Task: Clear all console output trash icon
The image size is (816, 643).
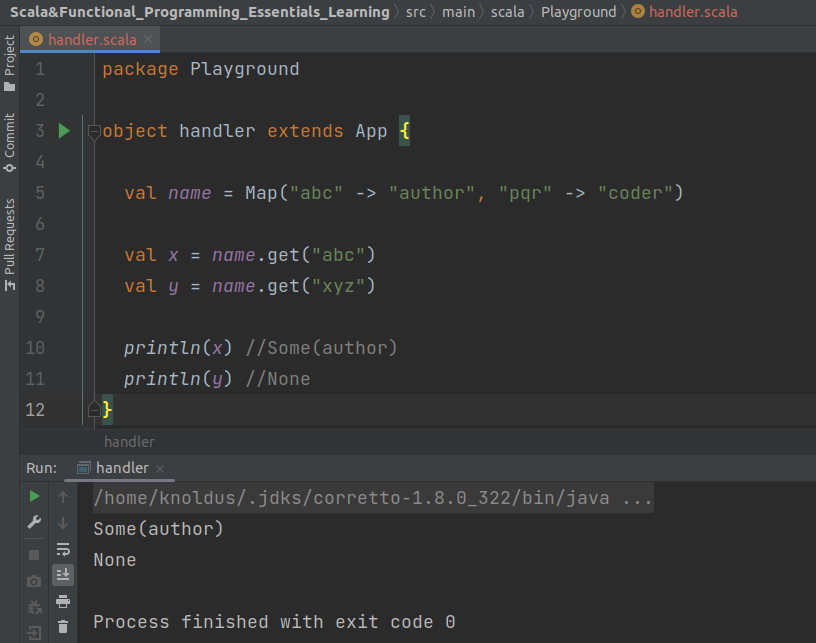Action: [x=63, y=627]
